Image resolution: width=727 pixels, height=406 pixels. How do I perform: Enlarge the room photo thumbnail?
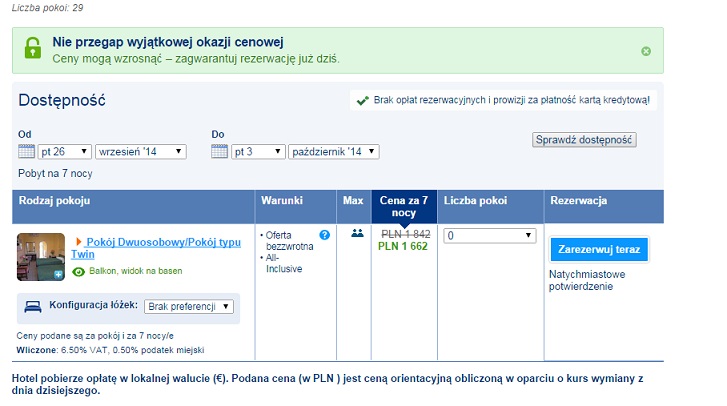[x=41, y=257]
